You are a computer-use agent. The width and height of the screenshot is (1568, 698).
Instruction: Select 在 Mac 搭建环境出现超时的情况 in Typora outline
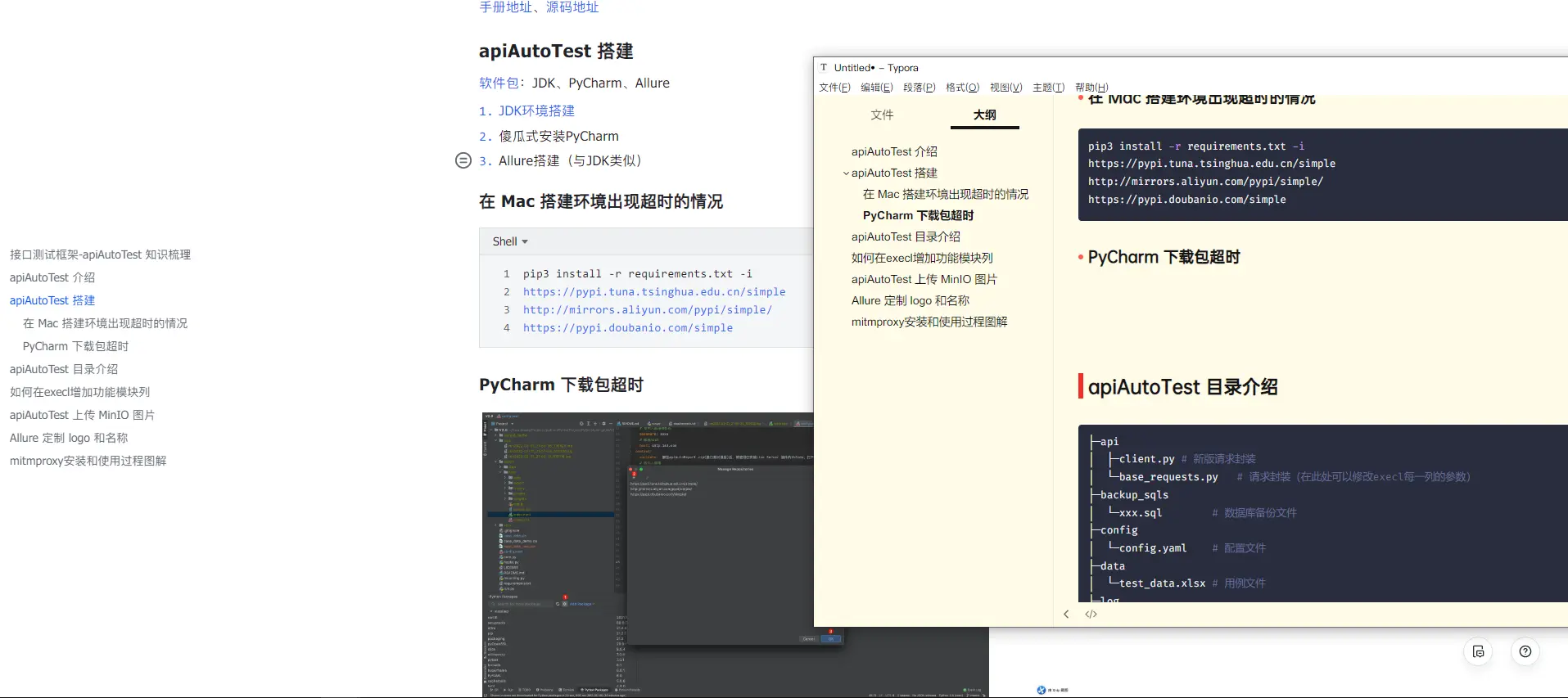(x=946, y=194)
